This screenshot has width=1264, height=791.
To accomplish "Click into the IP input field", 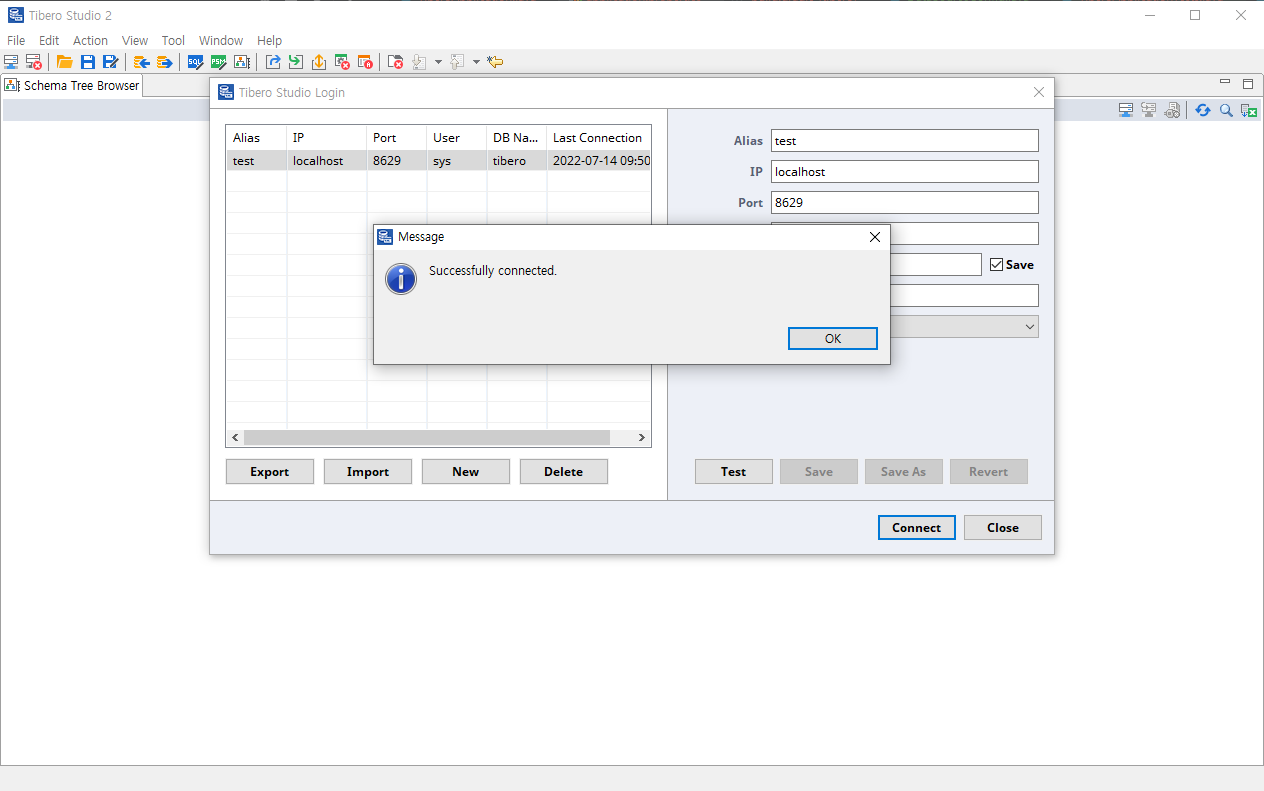I will tap(905, 172).
